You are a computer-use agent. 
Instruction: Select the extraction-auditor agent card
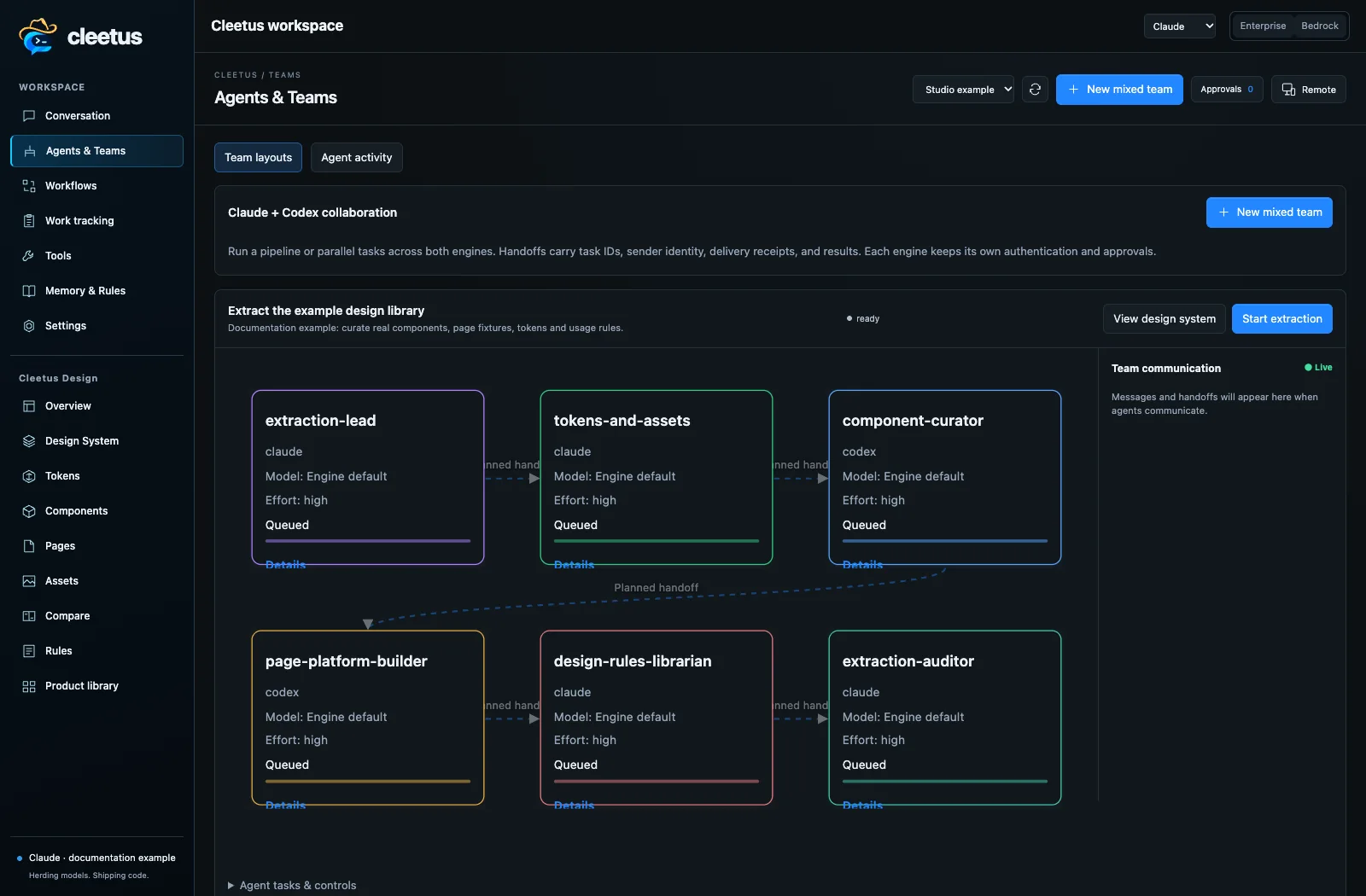(x=945, y=718)
